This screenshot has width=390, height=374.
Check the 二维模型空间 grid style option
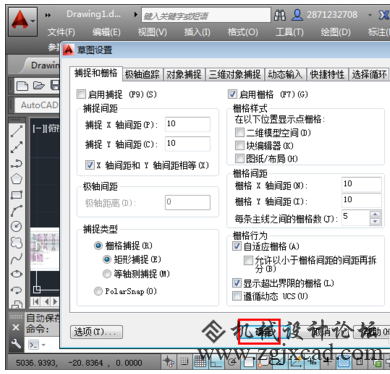pyautogui.click(x=239, y=133)
